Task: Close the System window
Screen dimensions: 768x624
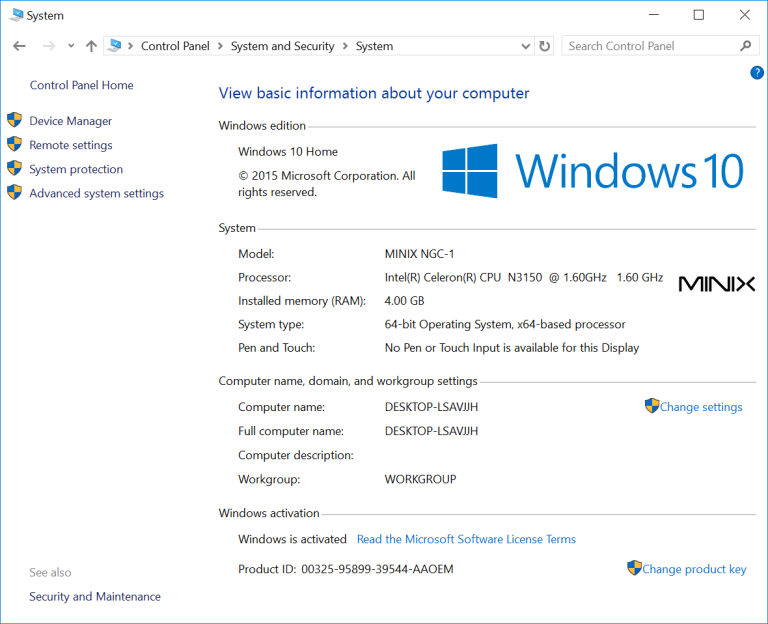Action: tap(744, 15)
